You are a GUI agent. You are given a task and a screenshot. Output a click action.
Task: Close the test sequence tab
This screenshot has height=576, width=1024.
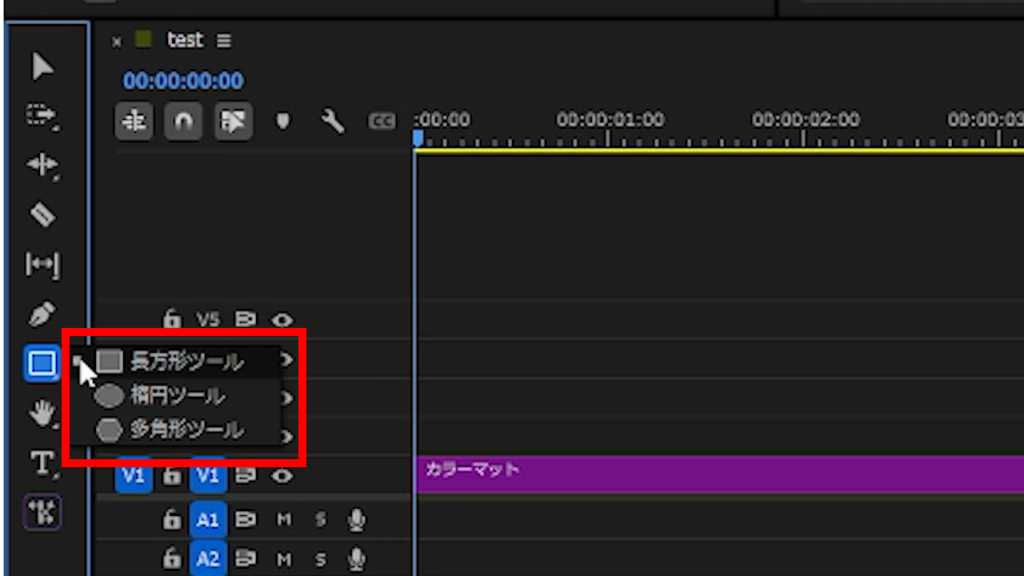click(116, 42)
